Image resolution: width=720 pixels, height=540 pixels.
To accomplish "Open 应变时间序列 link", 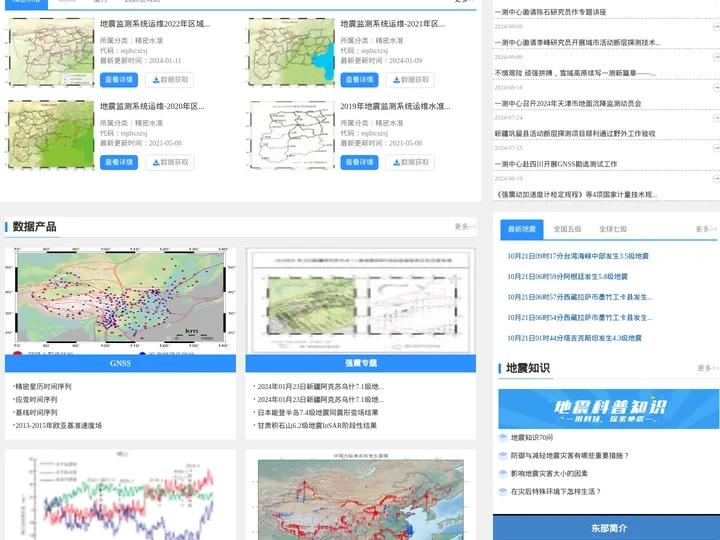I will tap(35, 399).
